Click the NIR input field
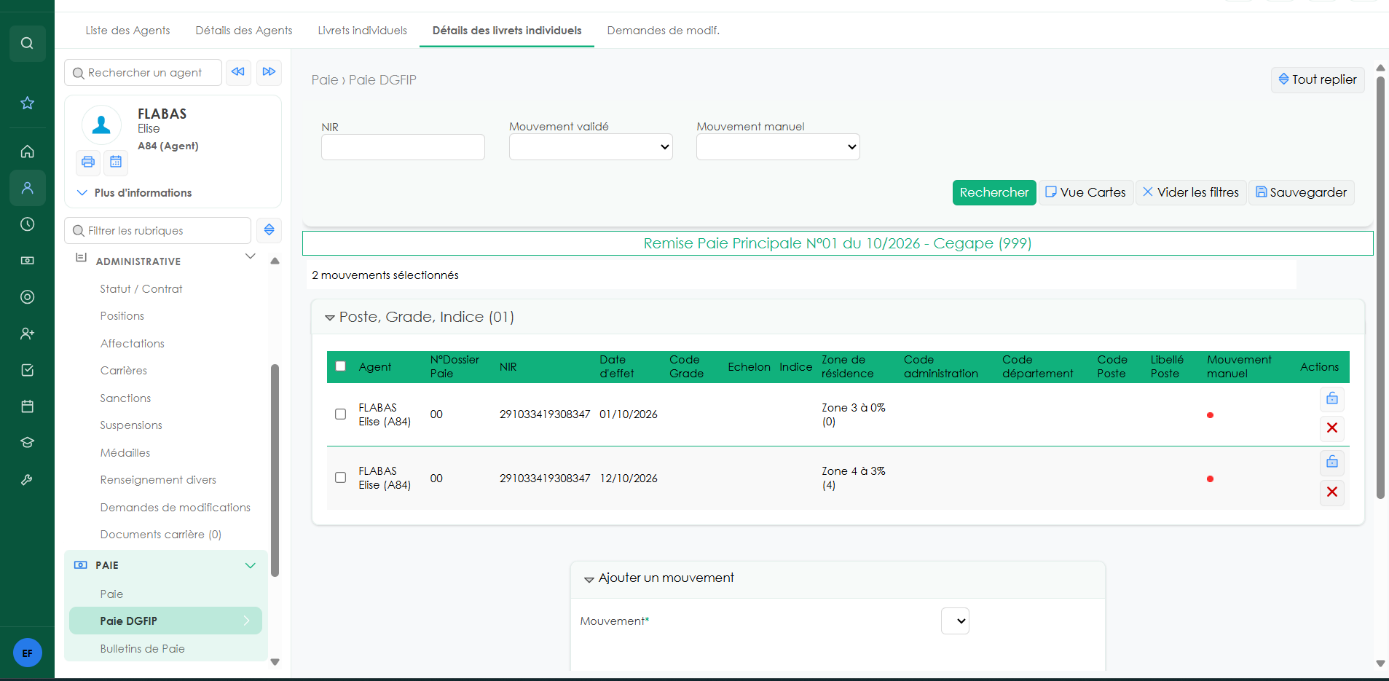This screenshot has width=1389, height=681. (x=403, y=147)
